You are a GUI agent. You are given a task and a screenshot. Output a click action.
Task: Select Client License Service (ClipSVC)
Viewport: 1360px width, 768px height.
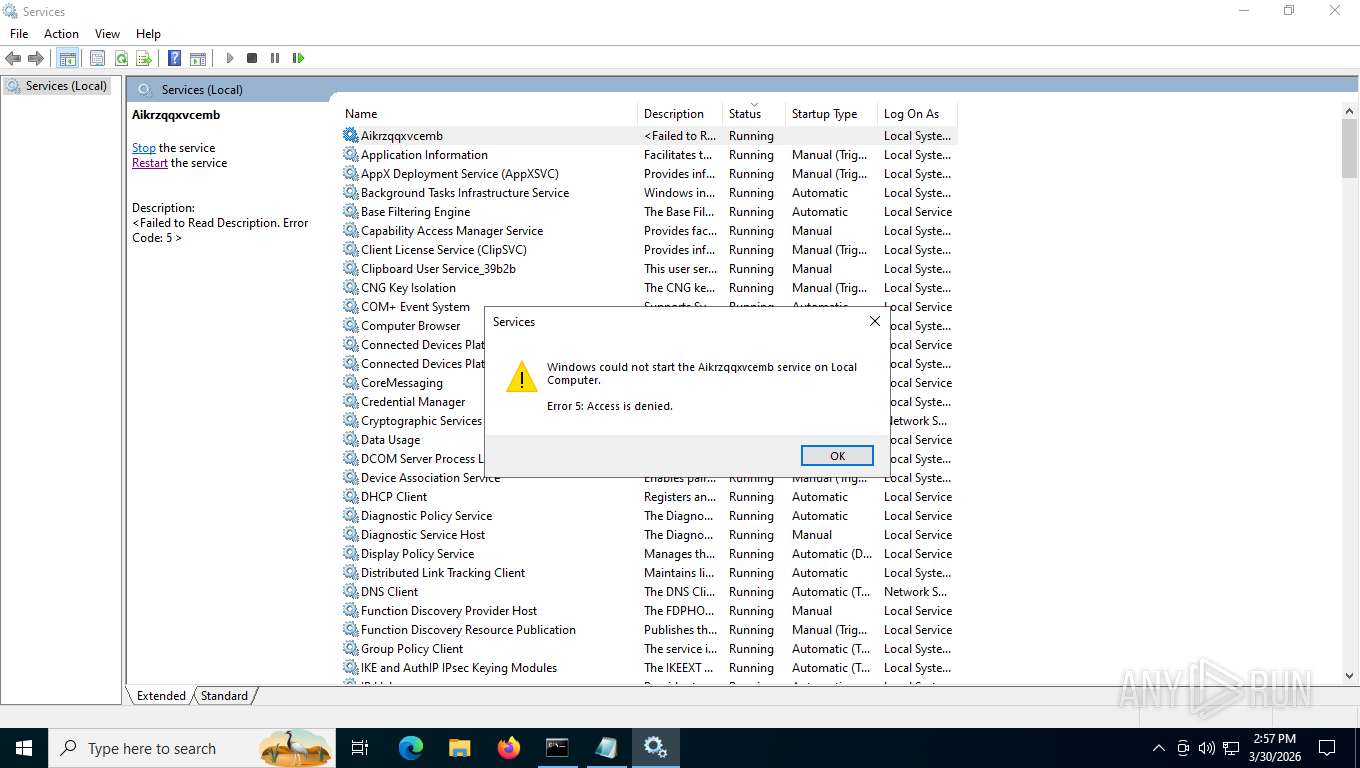pos(649,250)
